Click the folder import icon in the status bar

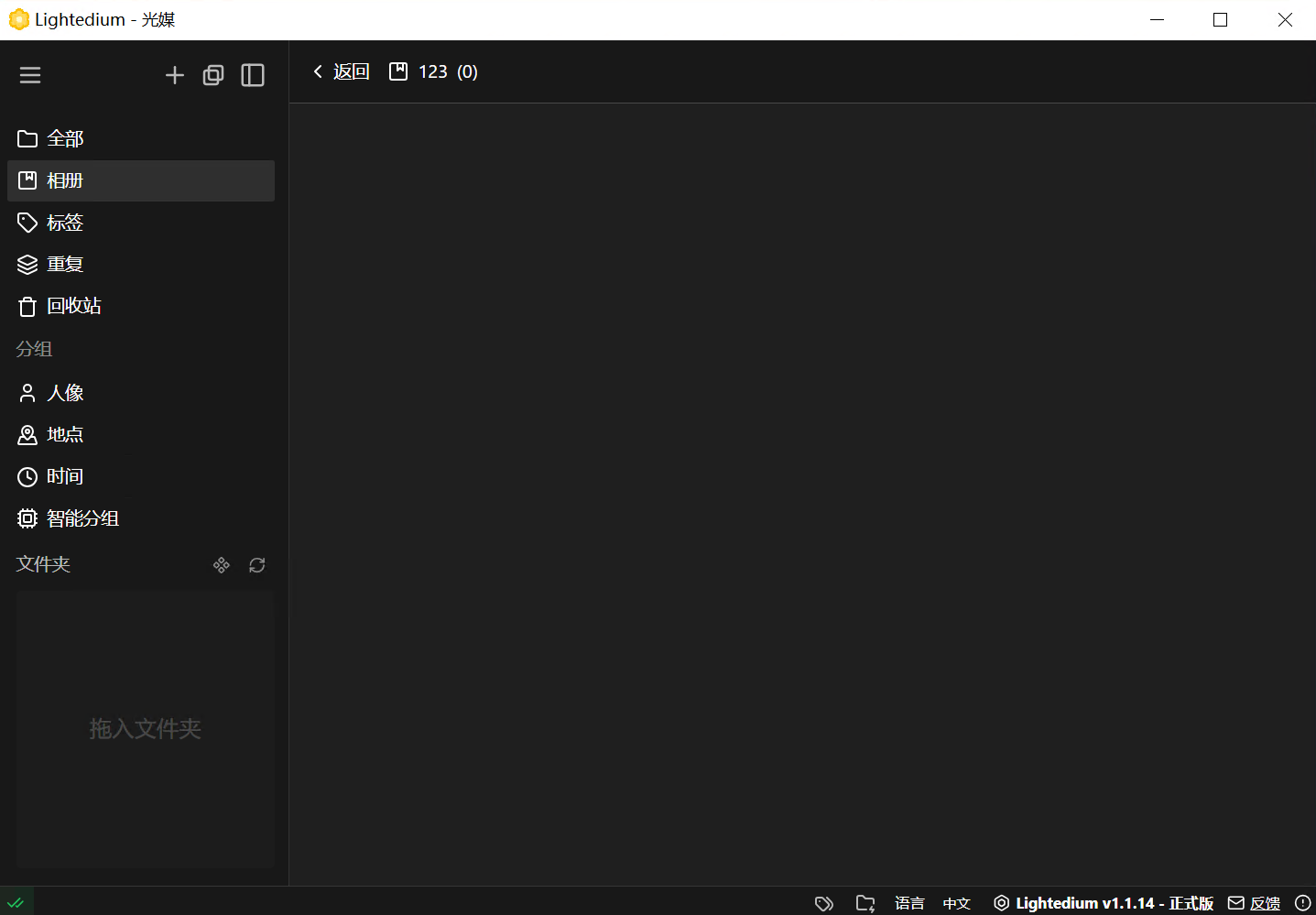tap(865, 903)
